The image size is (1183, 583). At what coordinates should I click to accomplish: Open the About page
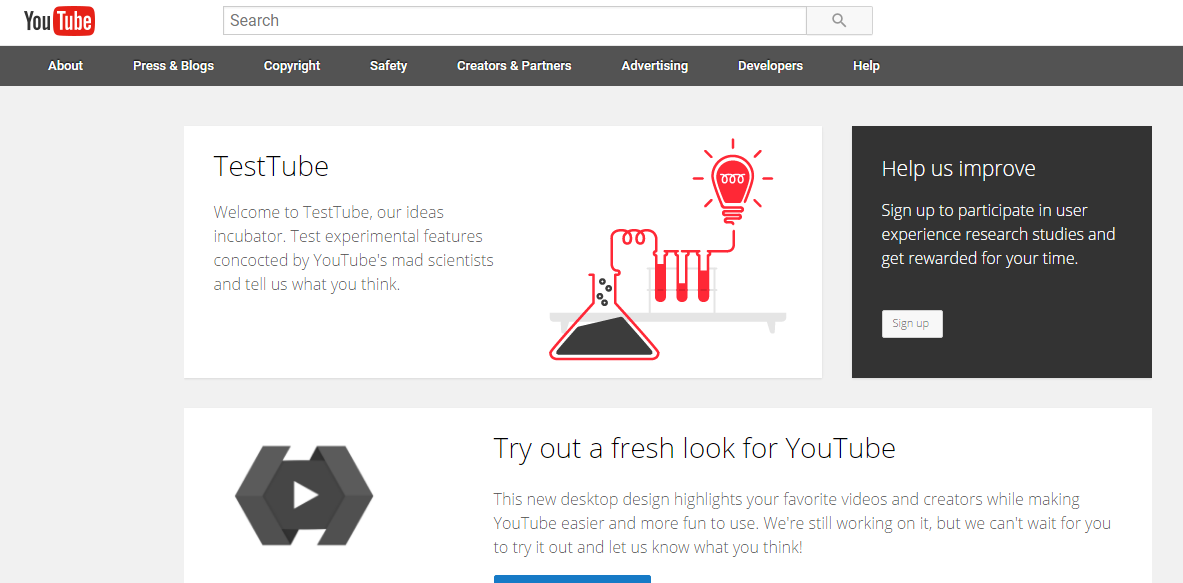click(x=66, y=66)
